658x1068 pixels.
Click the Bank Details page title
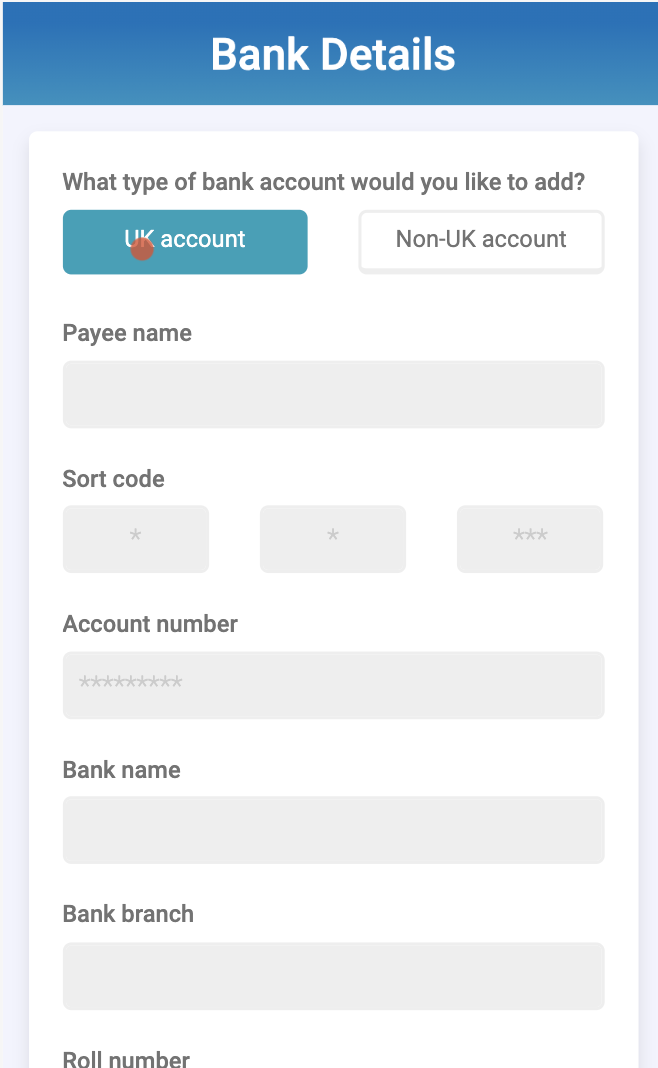pyautogui.click(x=333, y=54)
